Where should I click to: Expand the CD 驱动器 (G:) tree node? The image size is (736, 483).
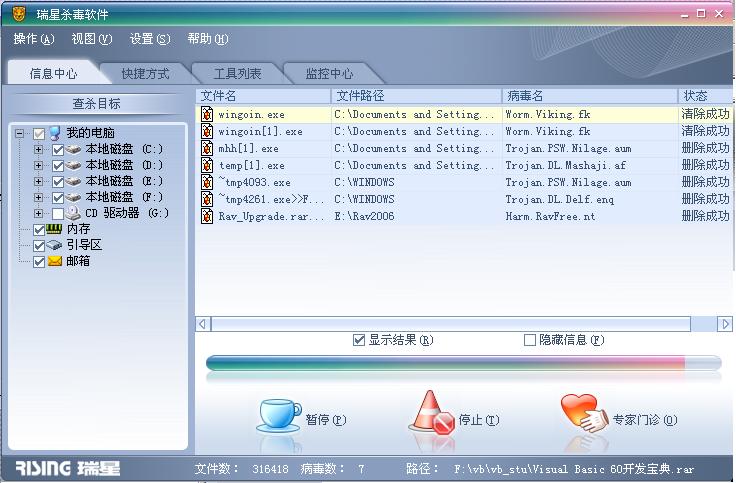tap(38, 214)
